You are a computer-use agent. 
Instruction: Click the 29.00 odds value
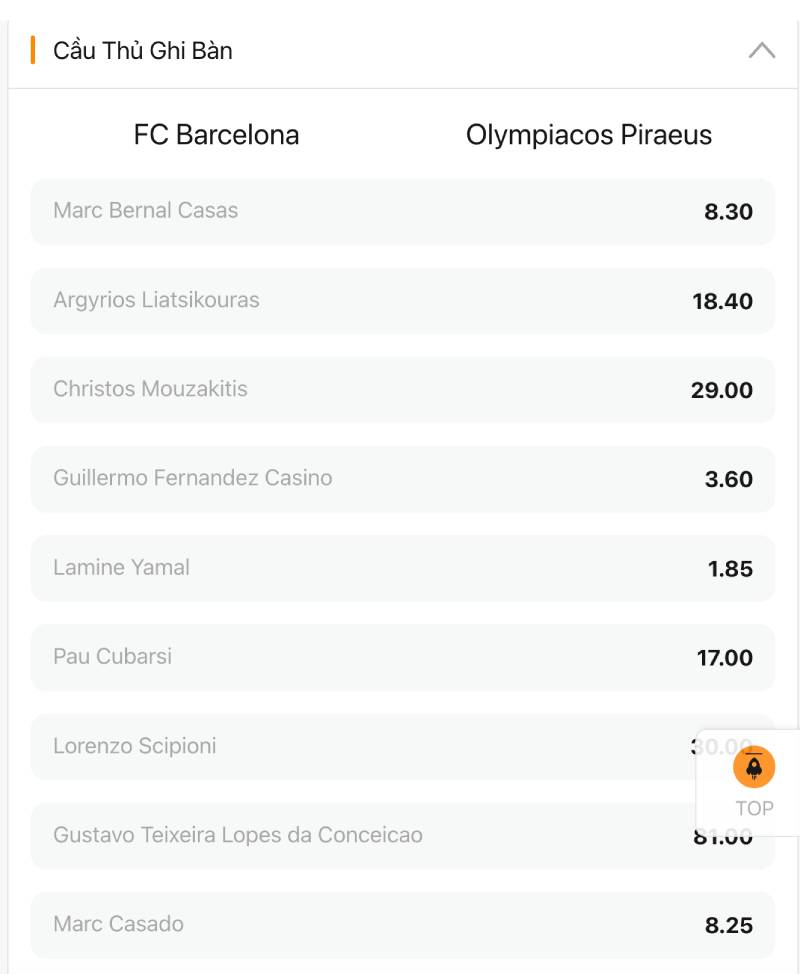click(x=721, y=391)
